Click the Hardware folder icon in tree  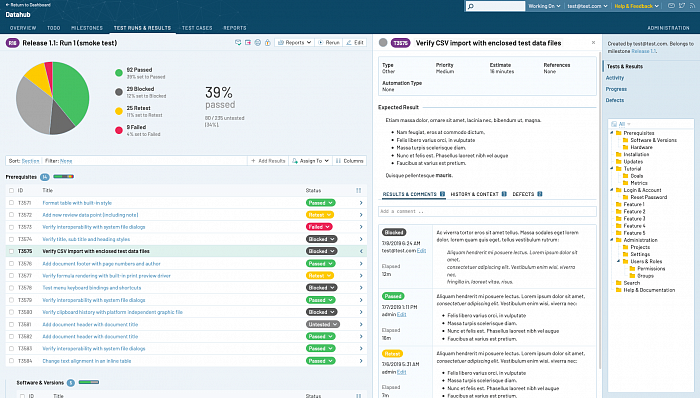pos(625,147)
